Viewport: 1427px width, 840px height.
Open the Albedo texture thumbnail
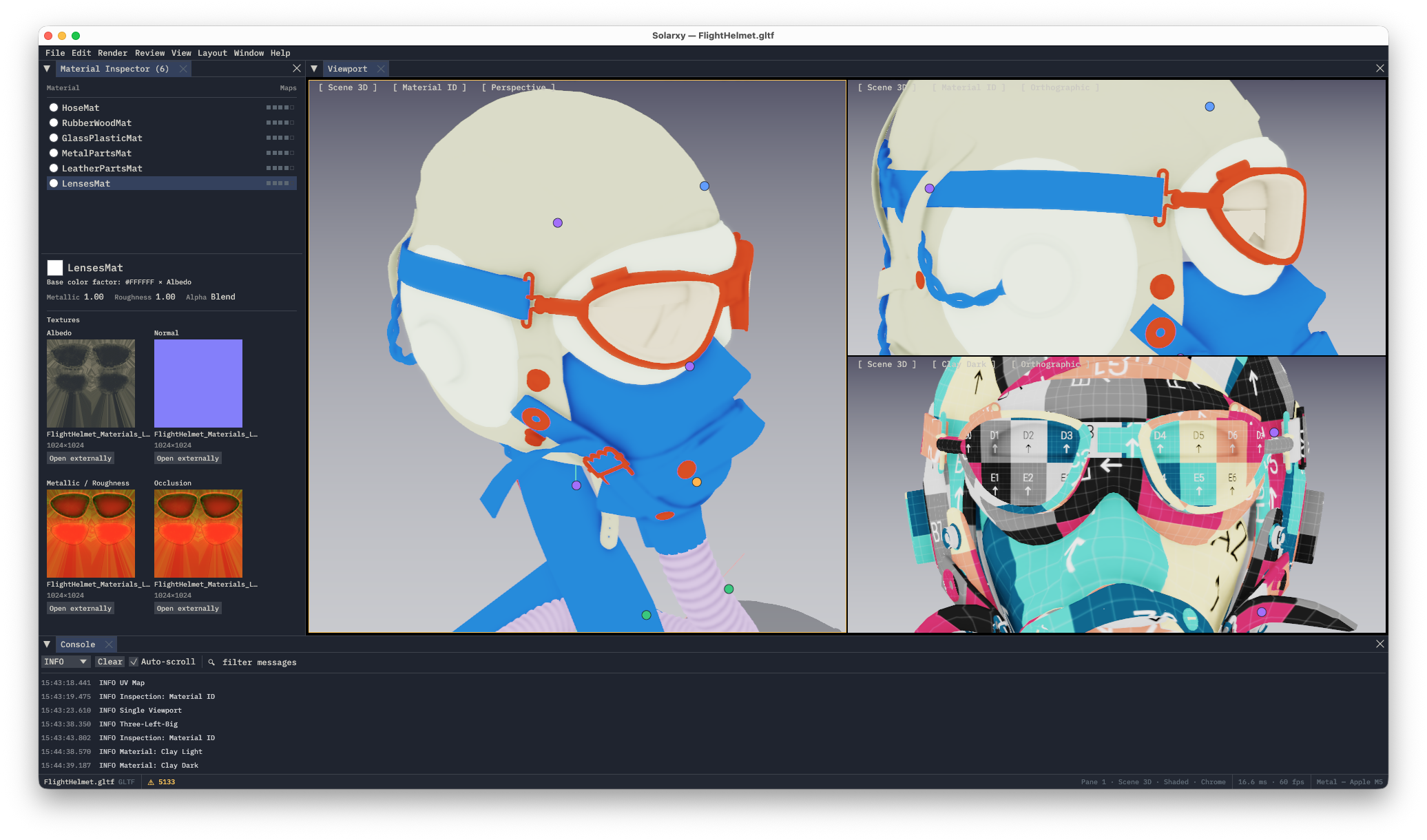pyautogui.click(x=91, y=384)
